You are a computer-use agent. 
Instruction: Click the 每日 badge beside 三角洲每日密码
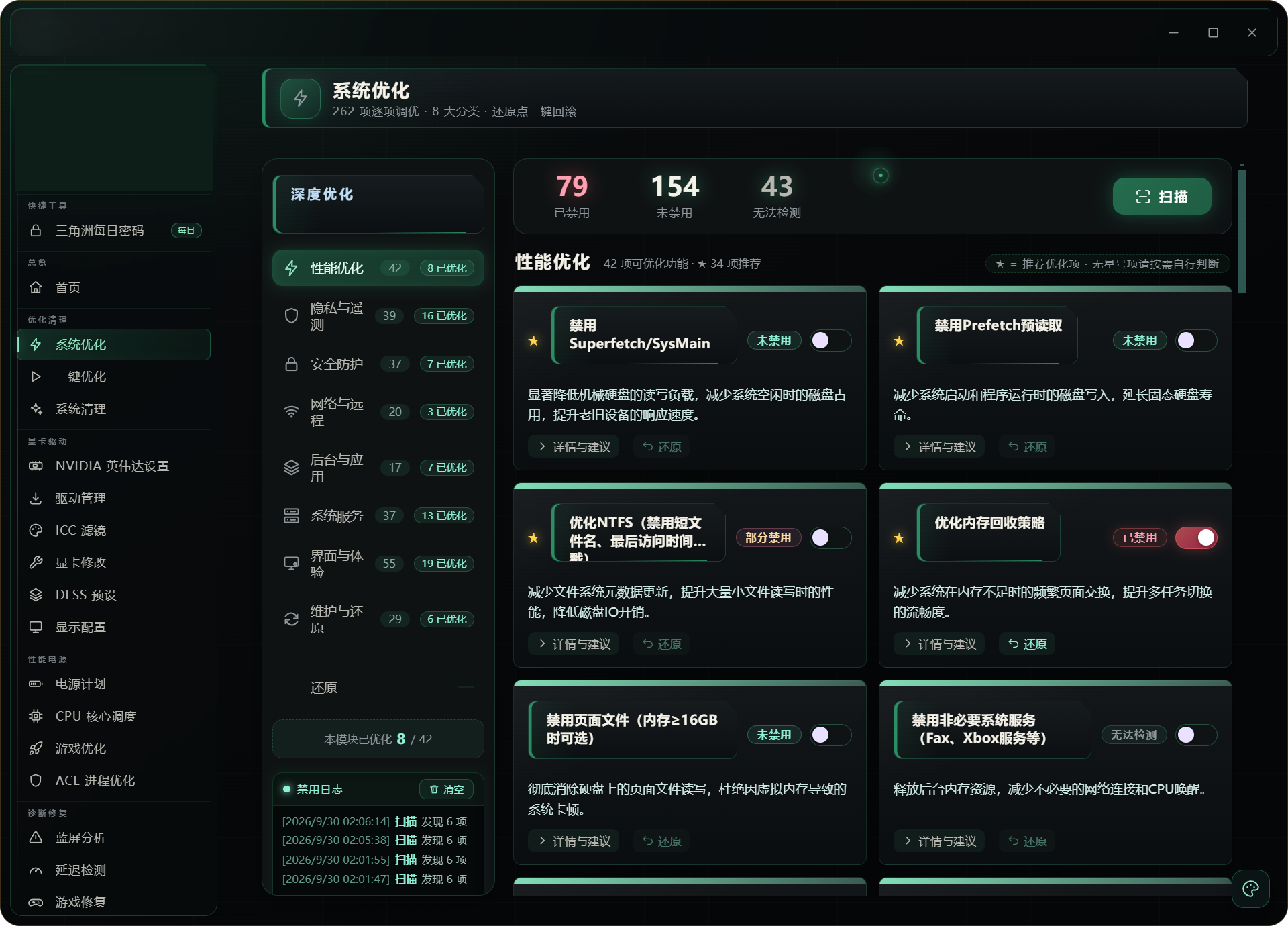tap(186, 231)
